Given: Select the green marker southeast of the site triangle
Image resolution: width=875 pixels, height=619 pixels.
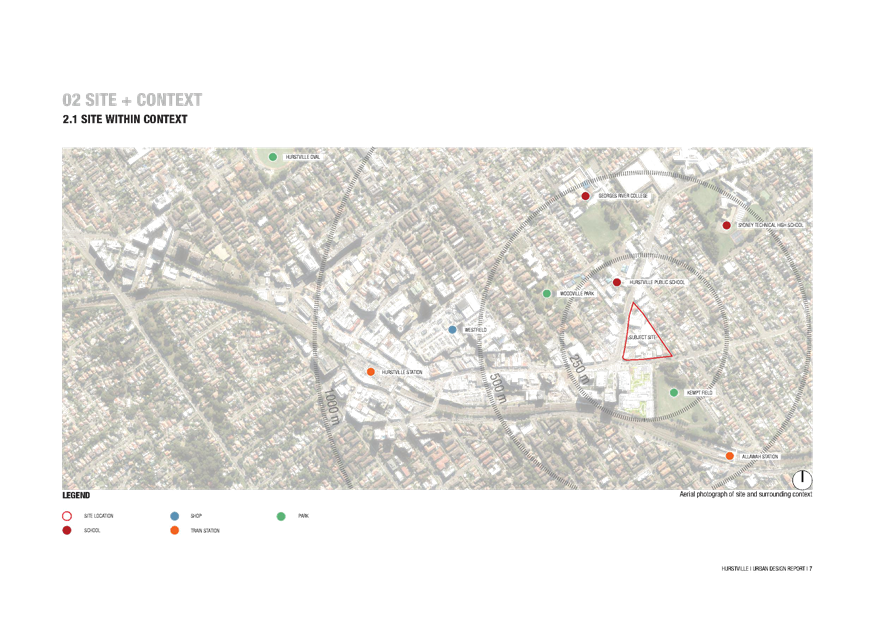Looking at the screenshot, I should 674,393.
